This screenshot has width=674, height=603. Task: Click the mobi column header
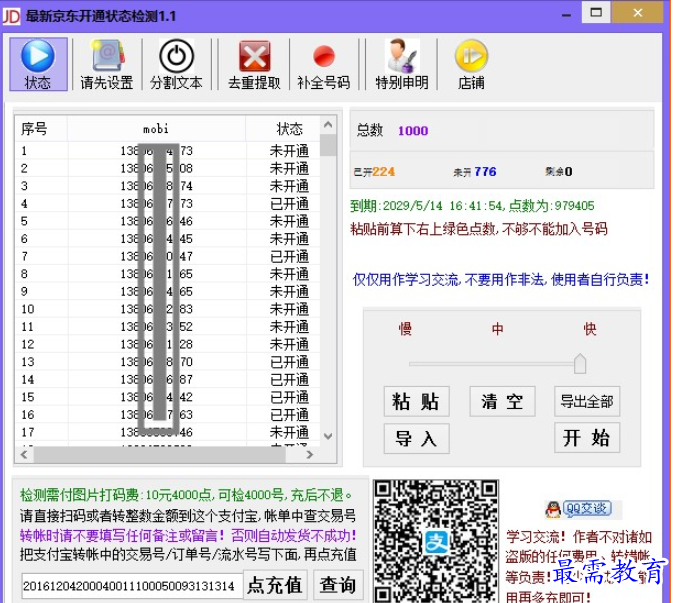(156, 129)
